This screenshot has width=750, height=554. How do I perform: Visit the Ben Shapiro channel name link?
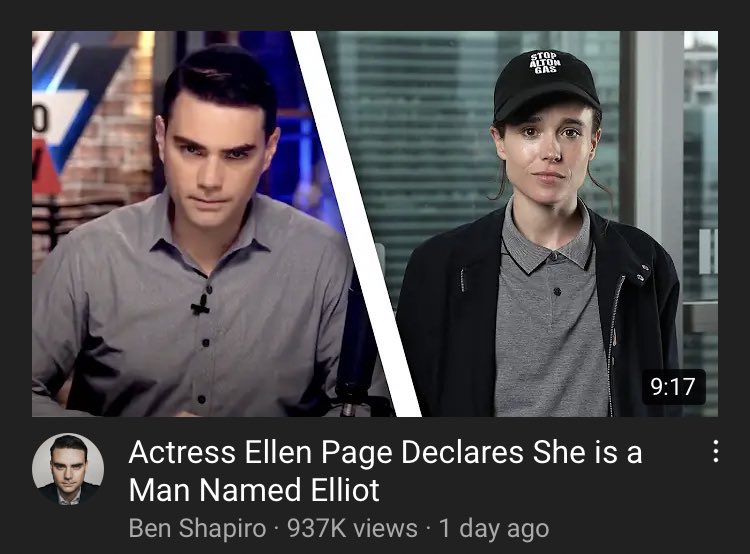(x=197, y=529)
